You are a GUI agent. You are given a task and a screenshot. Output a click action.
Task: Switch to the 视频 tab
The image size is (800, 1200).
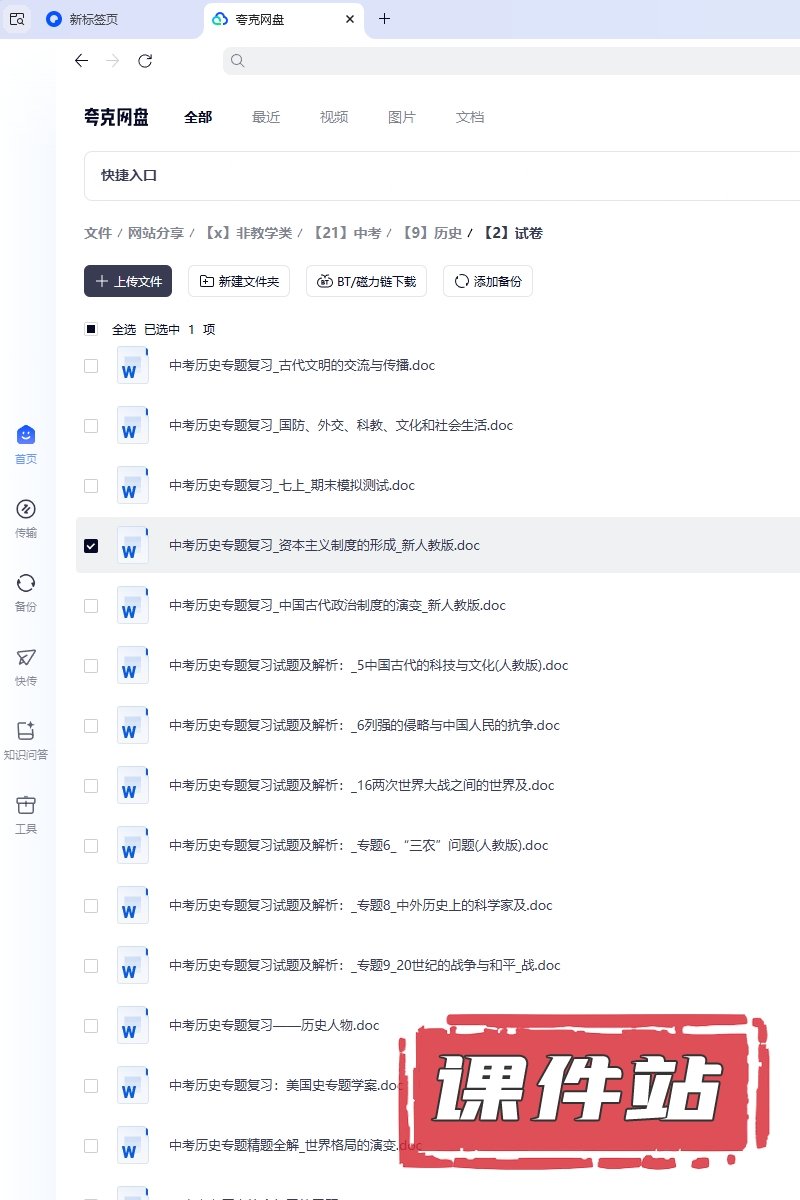point(334,117)
